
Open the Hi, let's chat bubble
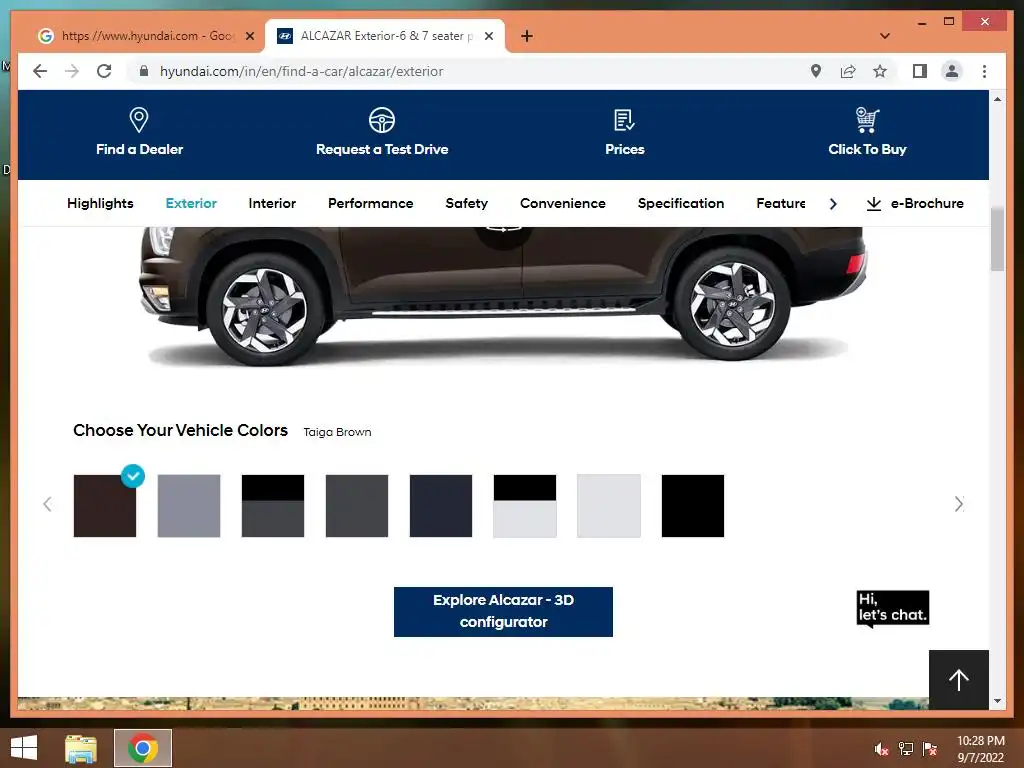pyautogui.click(x=893, y=609)
